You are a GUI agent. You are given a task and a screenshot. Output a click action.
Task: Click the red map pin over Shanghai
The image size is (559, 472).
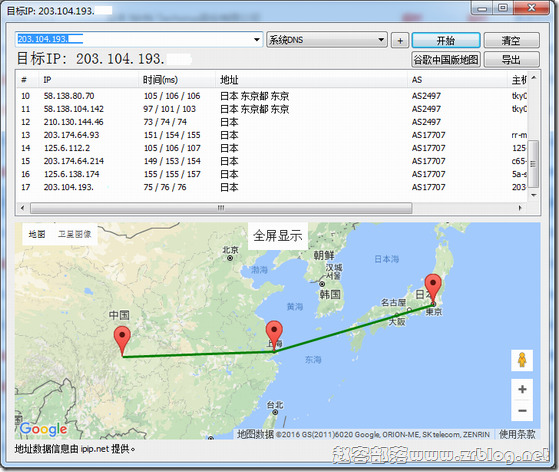point(274,335)
